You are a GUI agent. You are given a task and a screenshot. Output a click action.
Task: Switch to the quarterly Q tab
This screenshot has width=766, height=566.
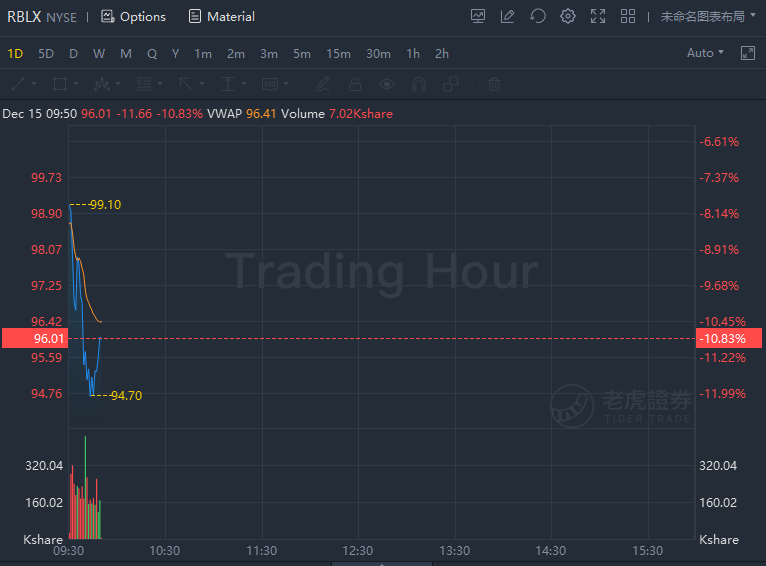coord(152,54)
